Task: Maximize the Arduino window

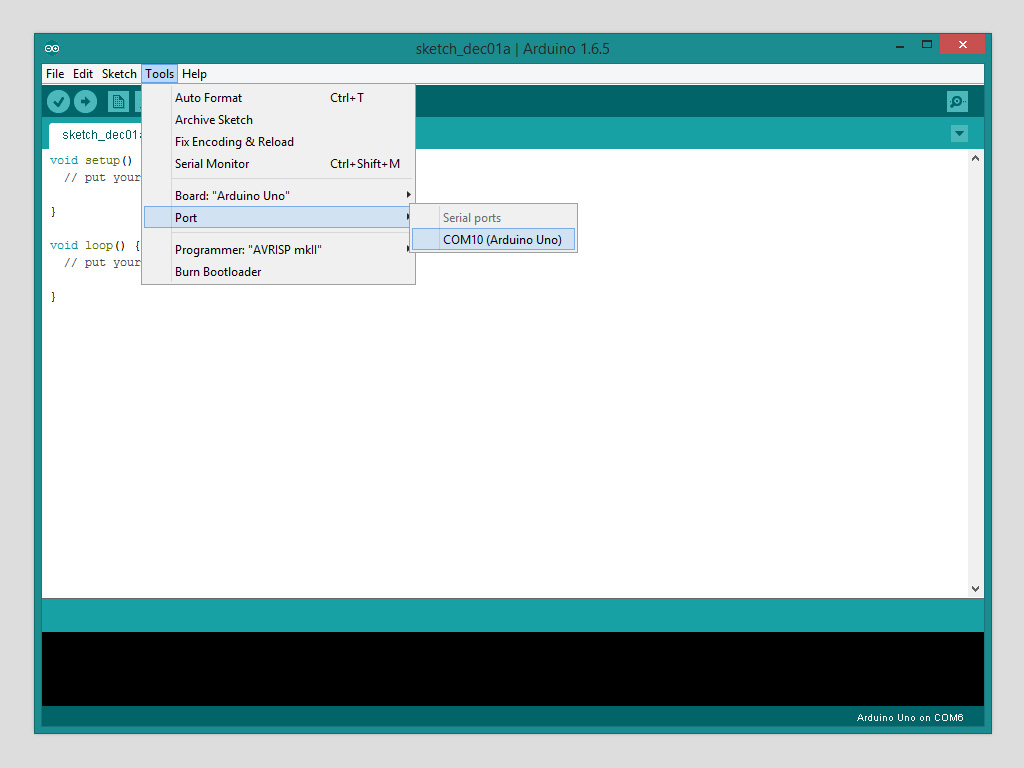Action: pos(927,44)
